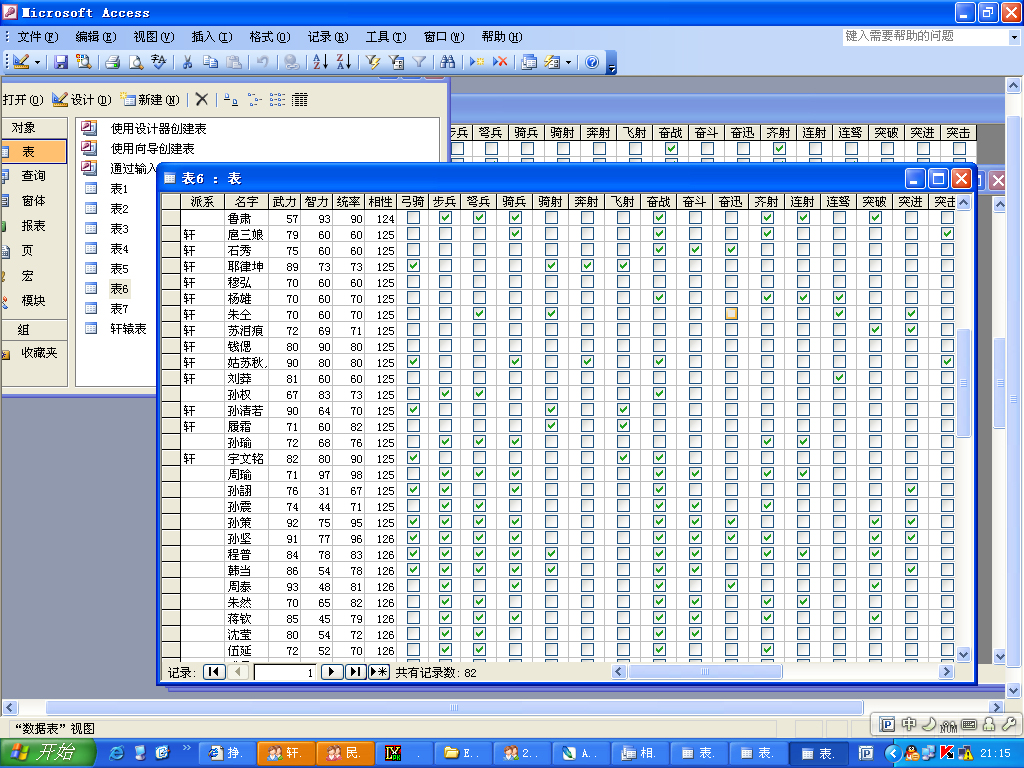This screenshot has width=1024, height=768.
Task: Click the Find binoculars icon
Action: 447,62
